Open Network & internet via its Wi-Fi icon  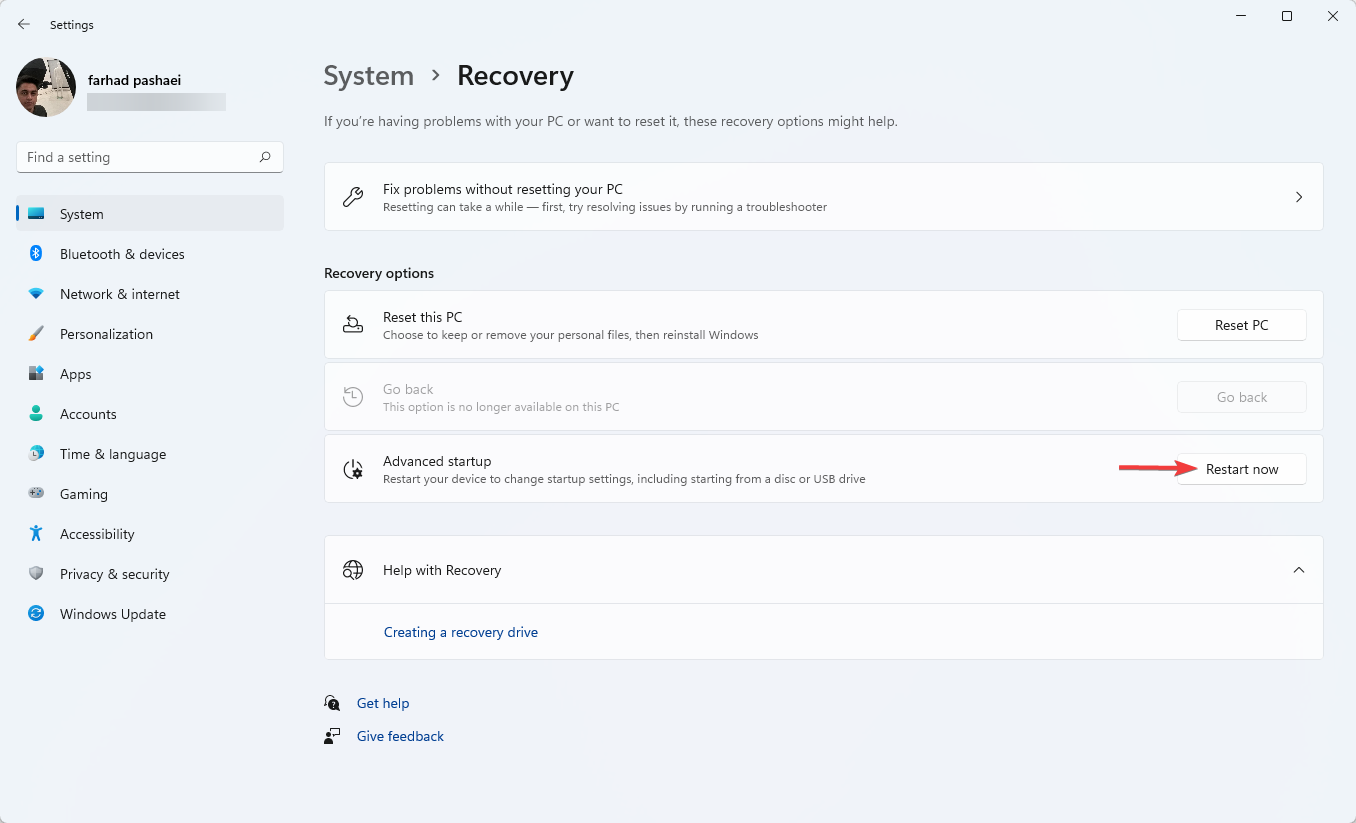36,294
